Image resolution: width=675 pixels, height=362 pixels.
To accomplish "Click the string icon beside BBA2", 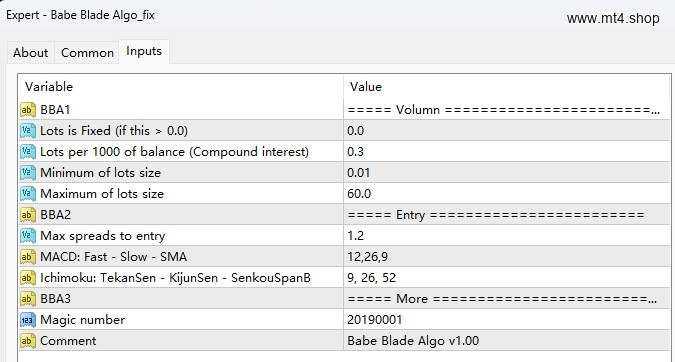I will click(x=28, y=215).
